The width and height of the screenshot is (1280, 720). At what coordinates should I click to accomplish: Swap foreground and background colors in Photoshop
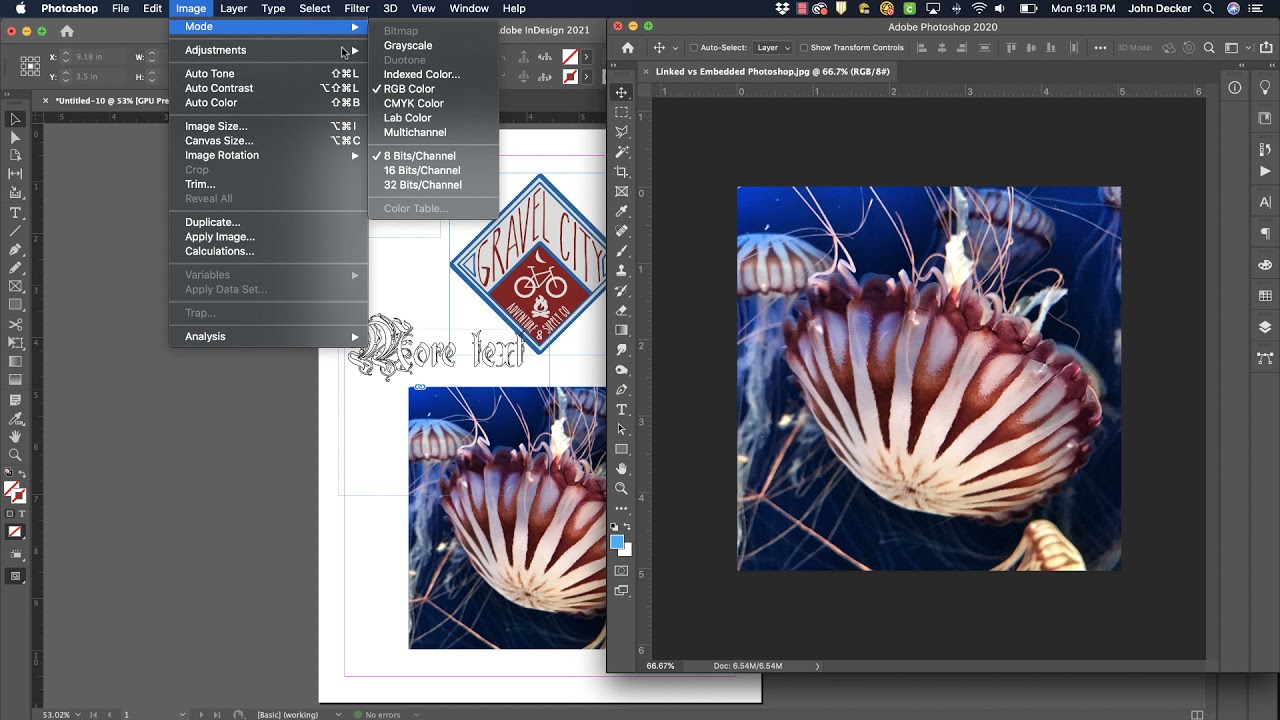(627, 526)
